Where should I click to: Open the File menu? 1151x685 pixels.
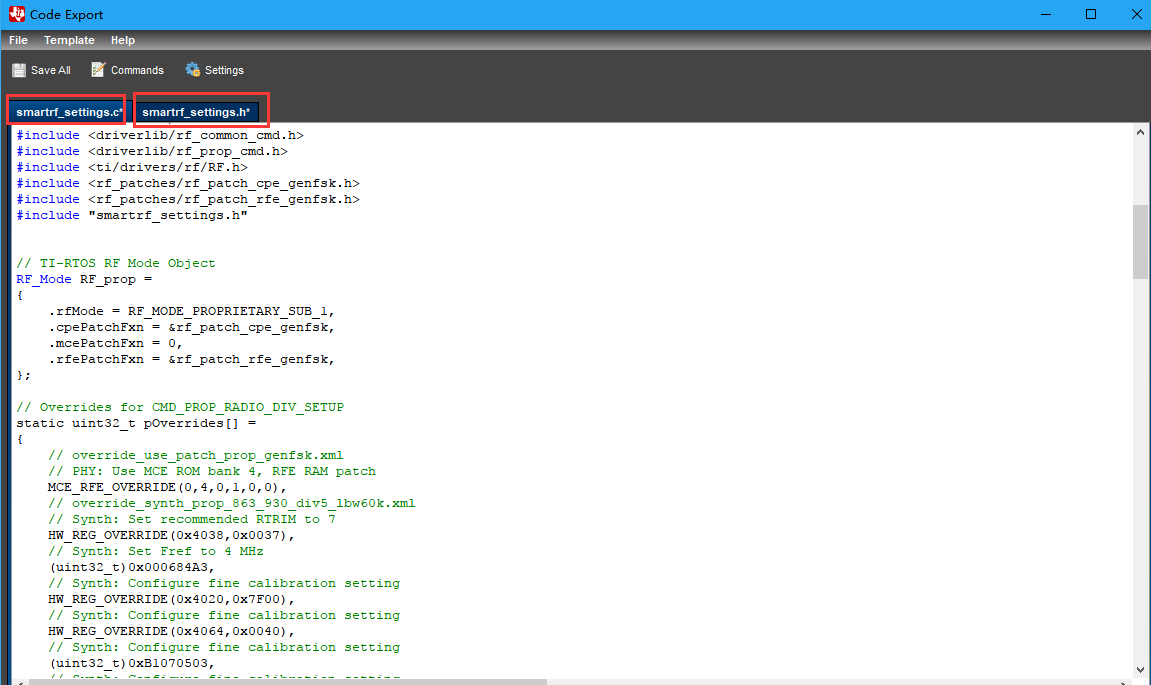[18, 40]
